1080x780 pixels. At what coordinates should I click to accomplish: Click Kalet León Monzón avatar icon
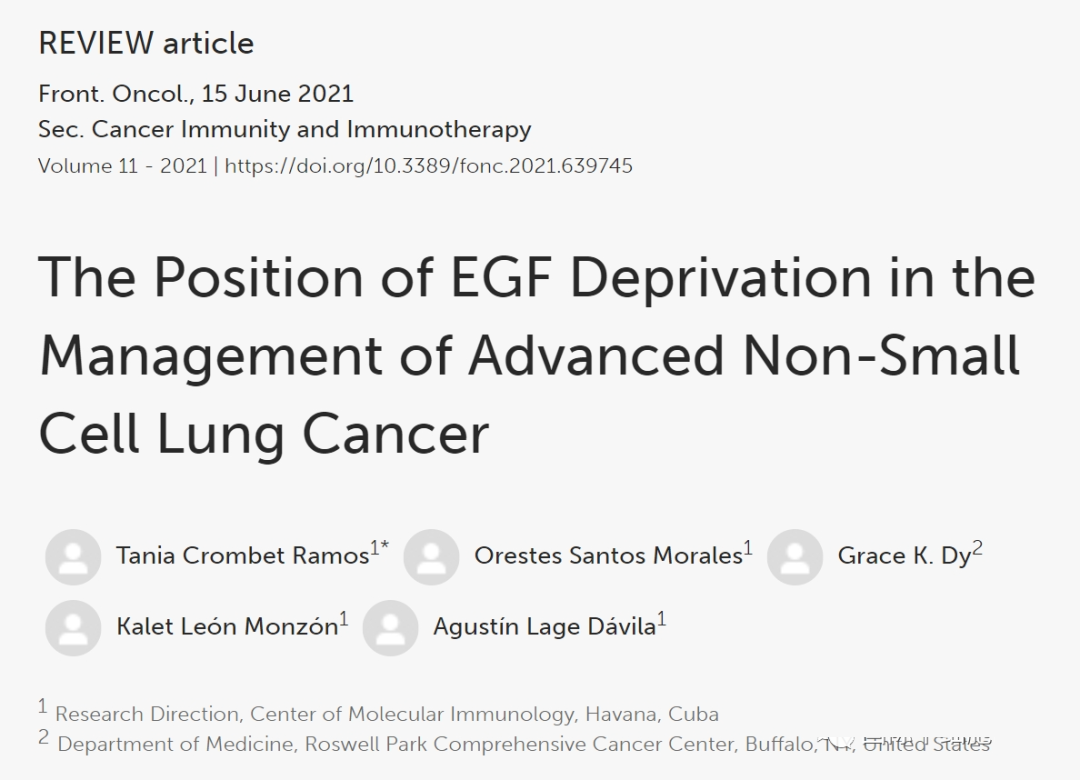click(73, 628)
